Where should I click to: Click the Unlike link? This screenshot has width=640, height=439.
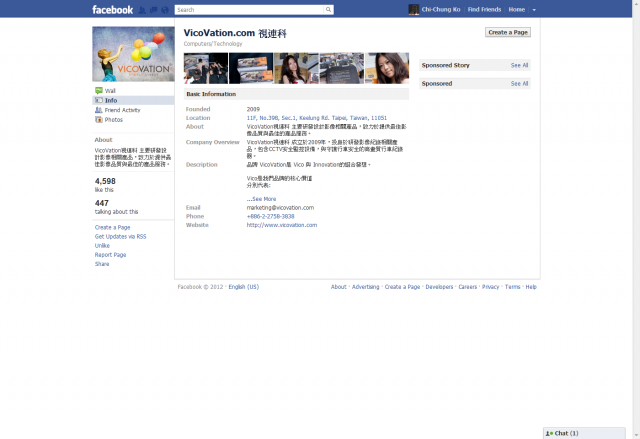[102, 246]
